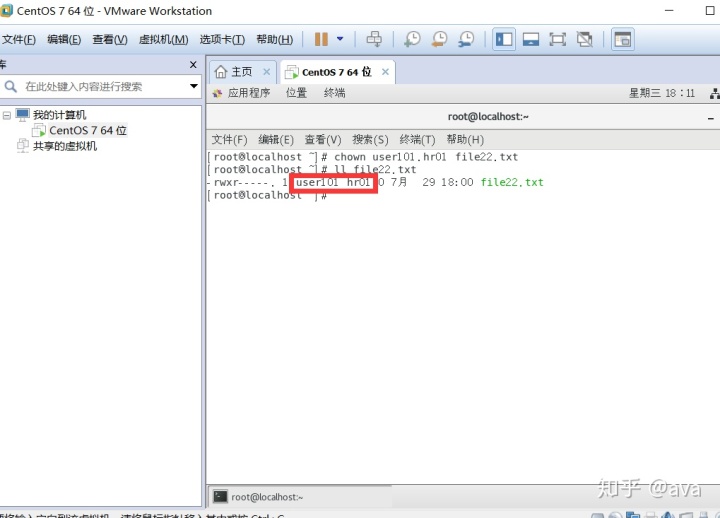The image size is (720, 518).
Task: Open the terminal 文件(F) menu
Action: 229,140
